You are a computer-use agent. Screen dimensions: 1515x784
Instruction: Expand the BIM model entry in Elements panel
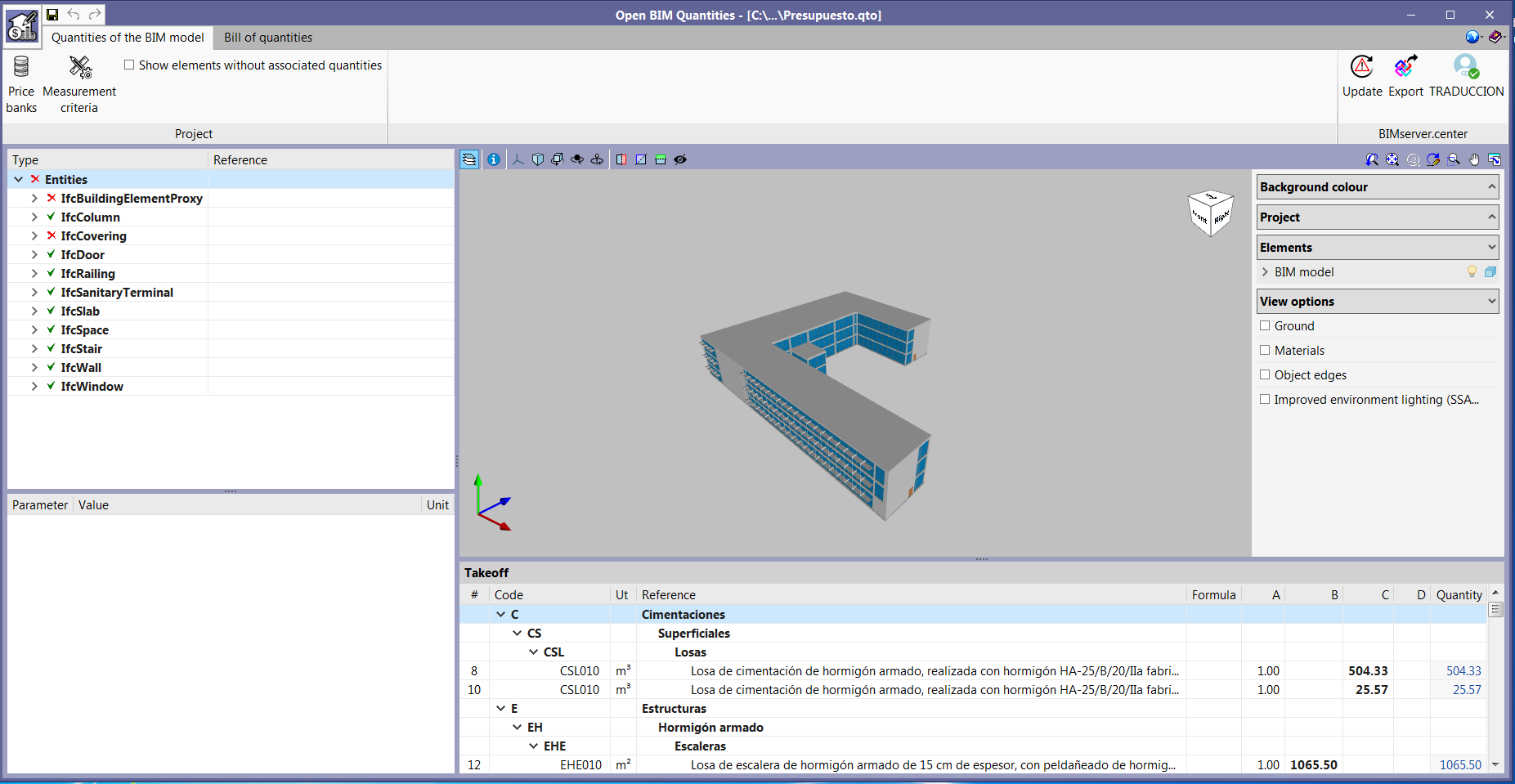click(x=1266, y=271)
